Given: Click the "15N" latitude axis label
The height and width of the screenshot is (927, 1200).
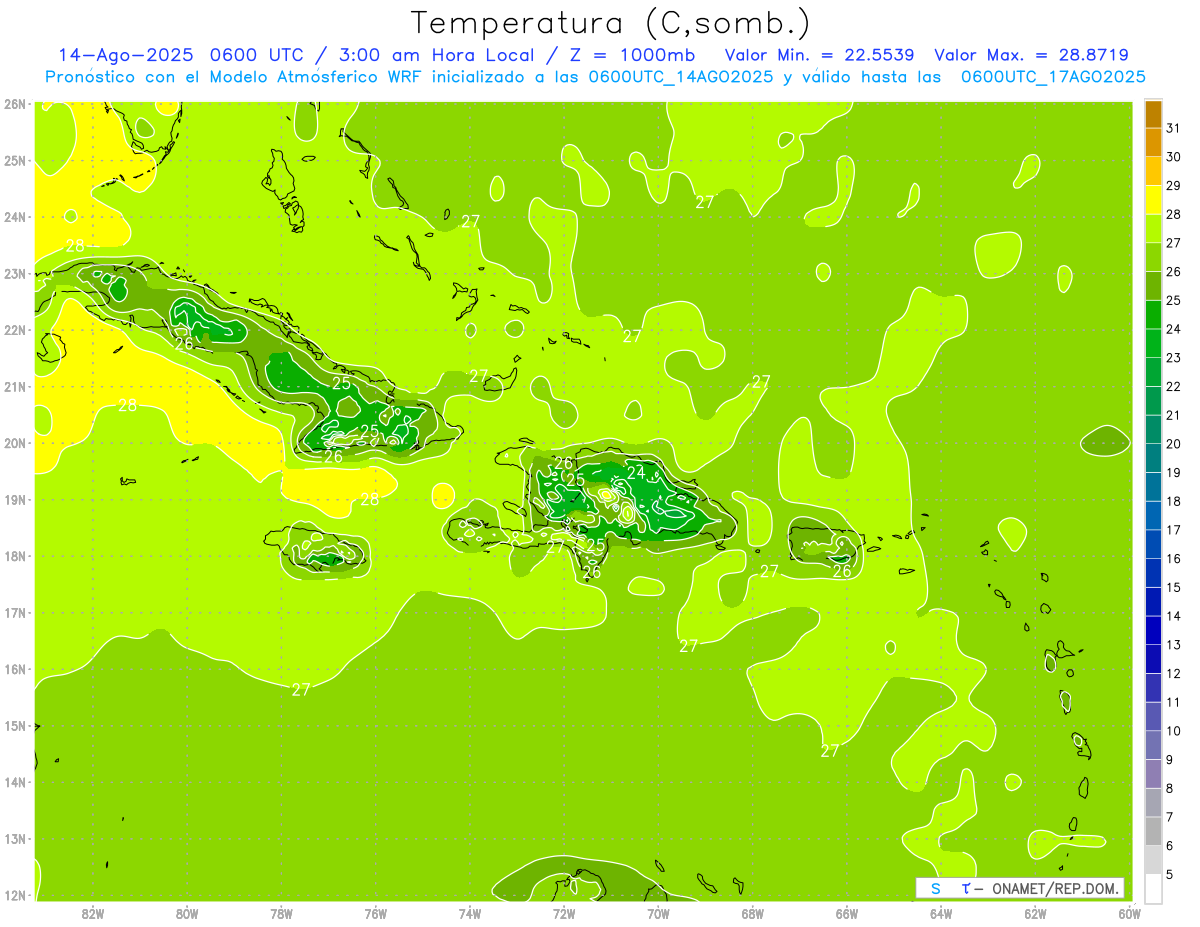Looking at the screenshot, I should coord(15,725).
